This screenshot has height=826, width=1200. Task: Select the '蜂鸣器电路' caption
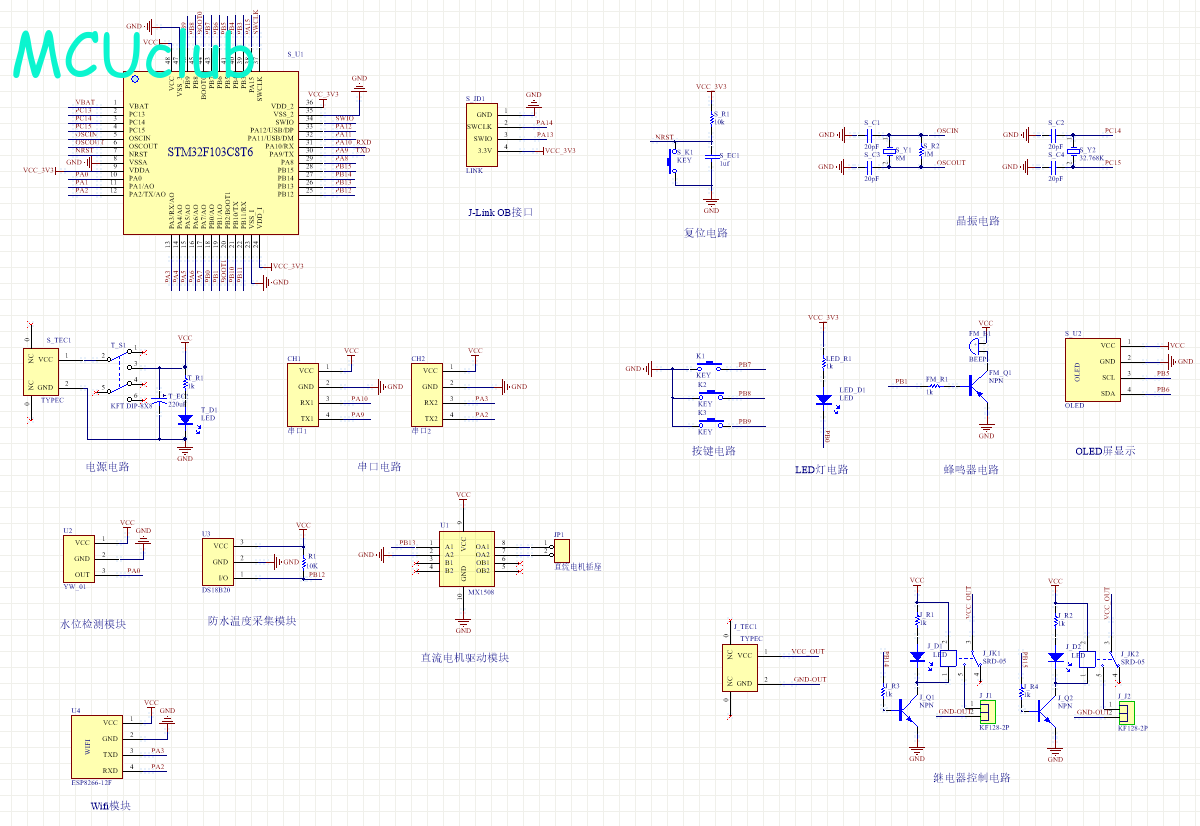971,469
